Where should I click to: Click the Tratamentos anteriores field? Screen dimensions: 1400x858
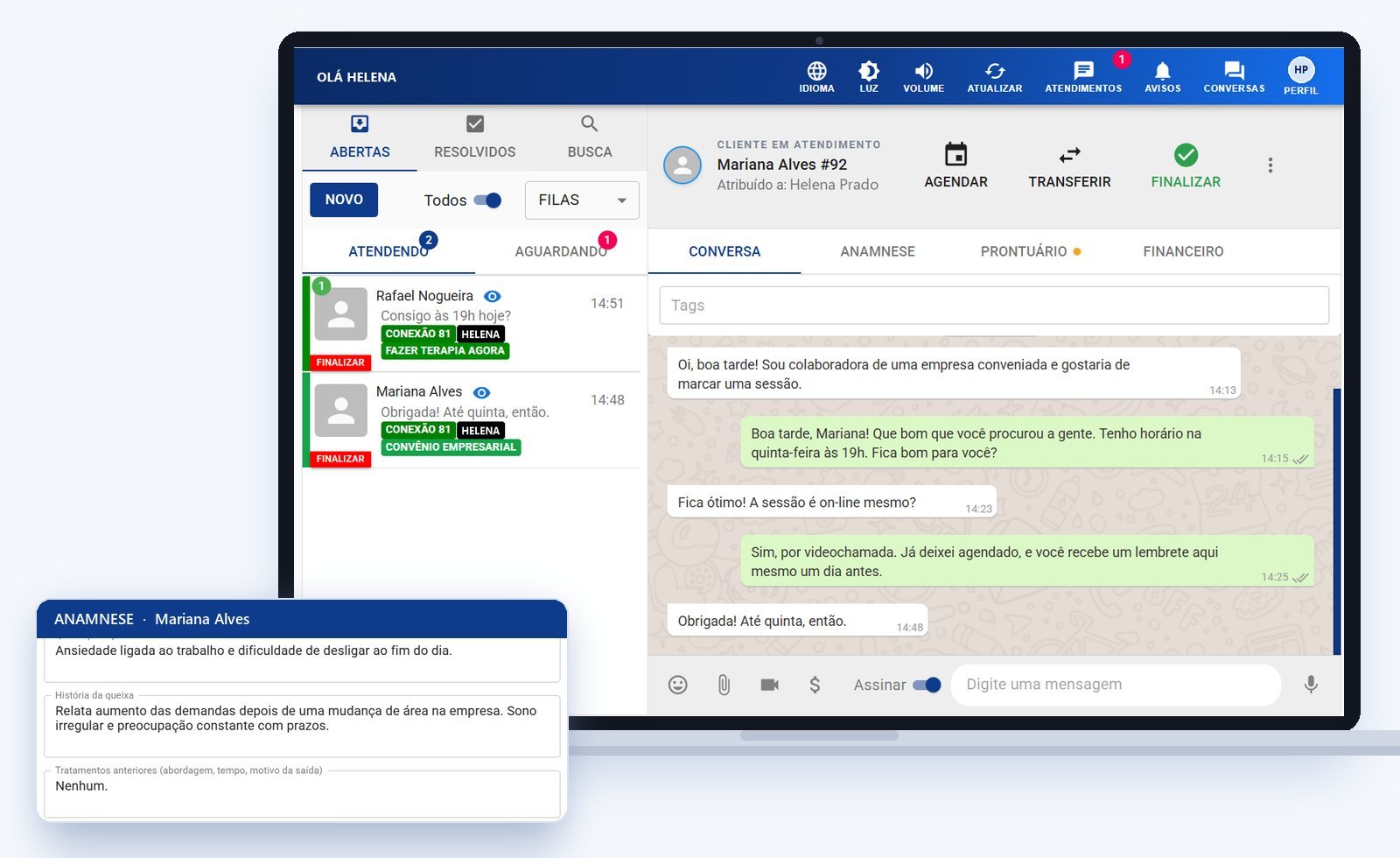coord(302,794)
